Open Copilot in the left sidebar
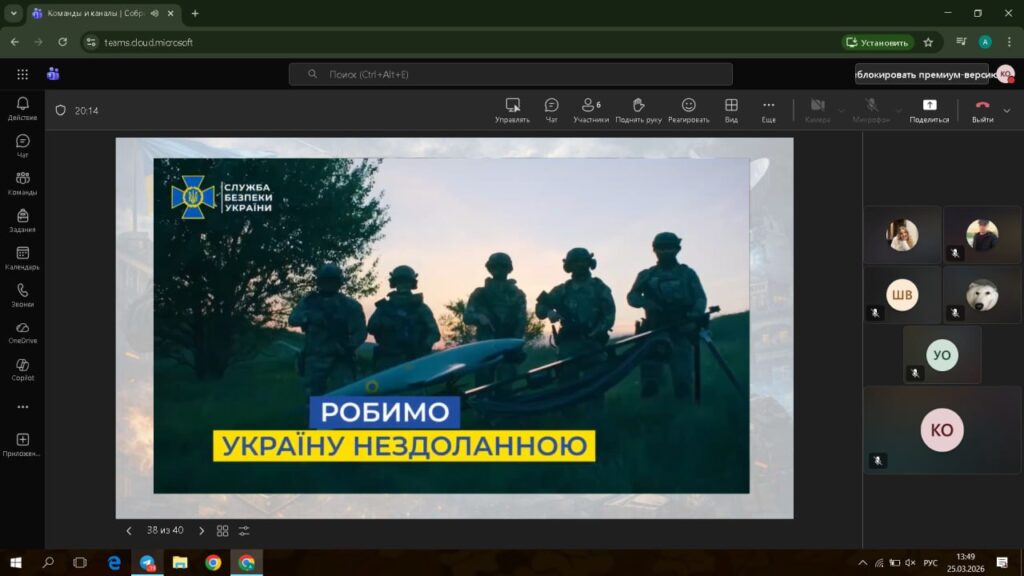Viewport: 1024px width, 576px height. click(22, 369)
